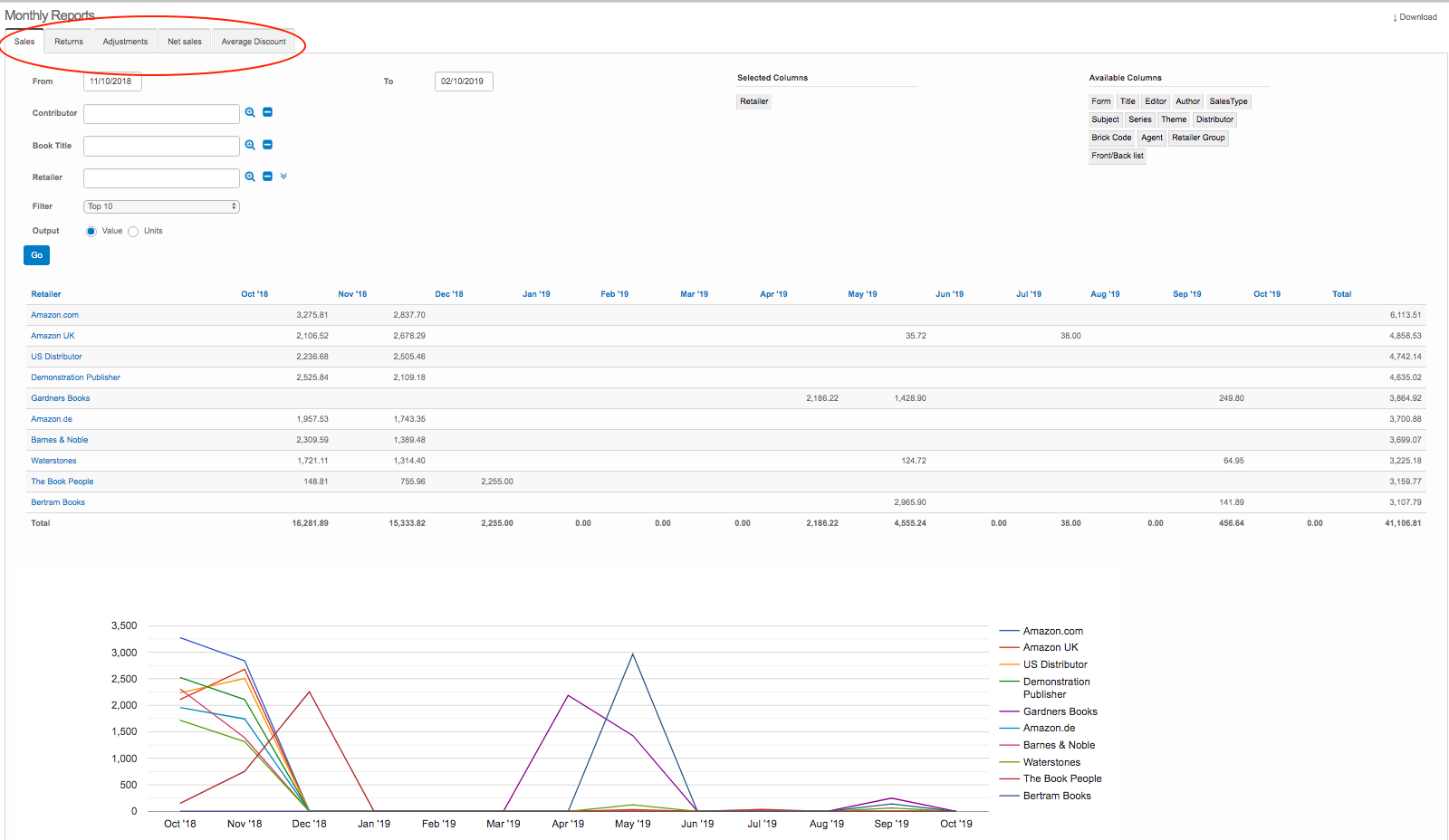
Task: Add the Retailer Group available column
Action: (1198, 138)
